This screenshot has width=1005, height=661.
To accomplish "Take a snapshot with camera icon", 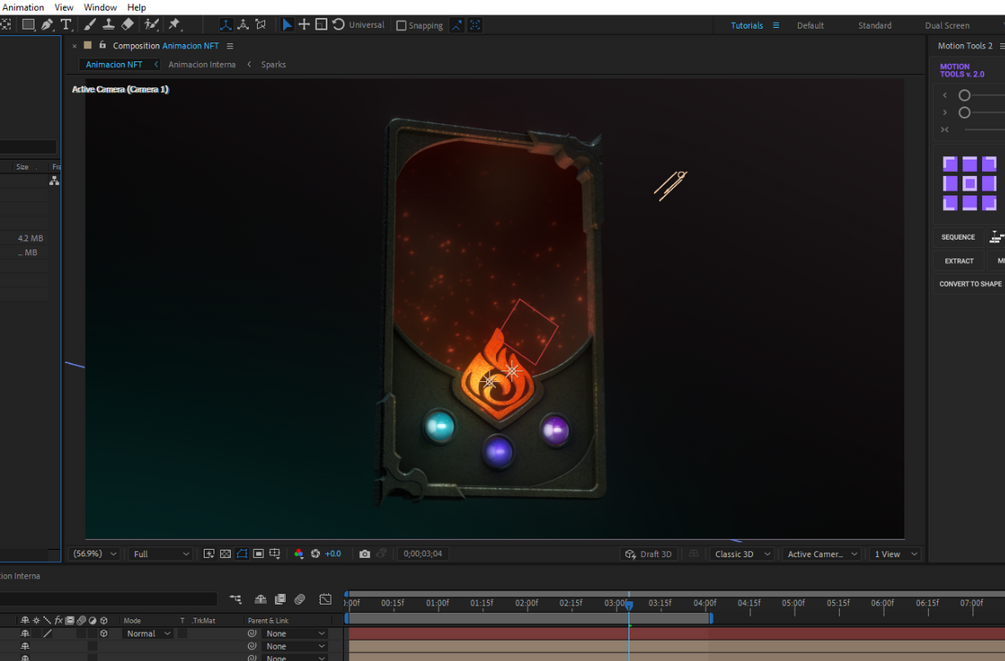I will (x=365, y=554).
